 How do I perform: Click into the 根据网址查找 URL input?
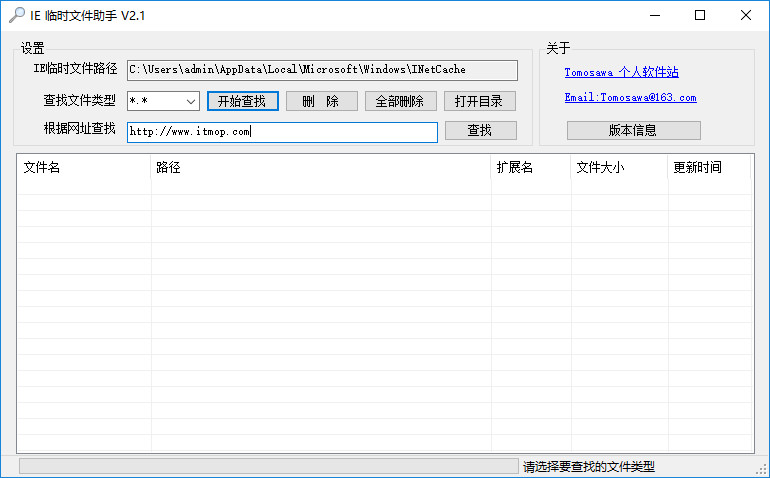282,132
